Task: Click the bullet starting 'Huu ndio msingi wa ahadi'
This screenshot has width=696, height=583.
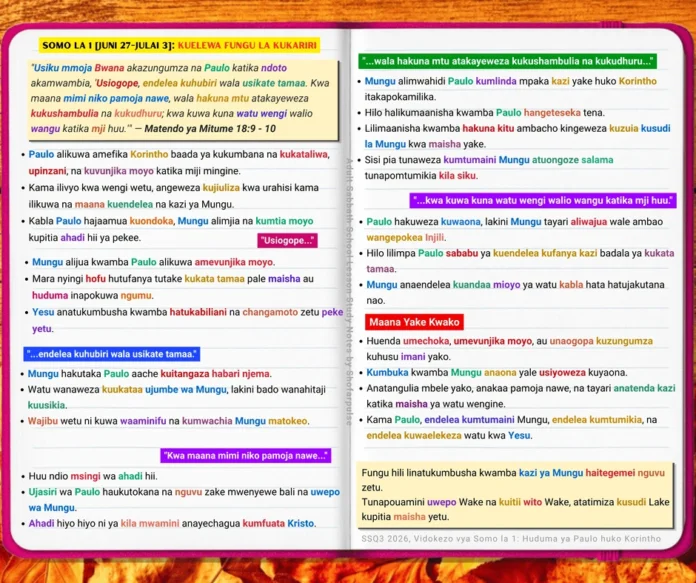Action: tap(93, 476)
